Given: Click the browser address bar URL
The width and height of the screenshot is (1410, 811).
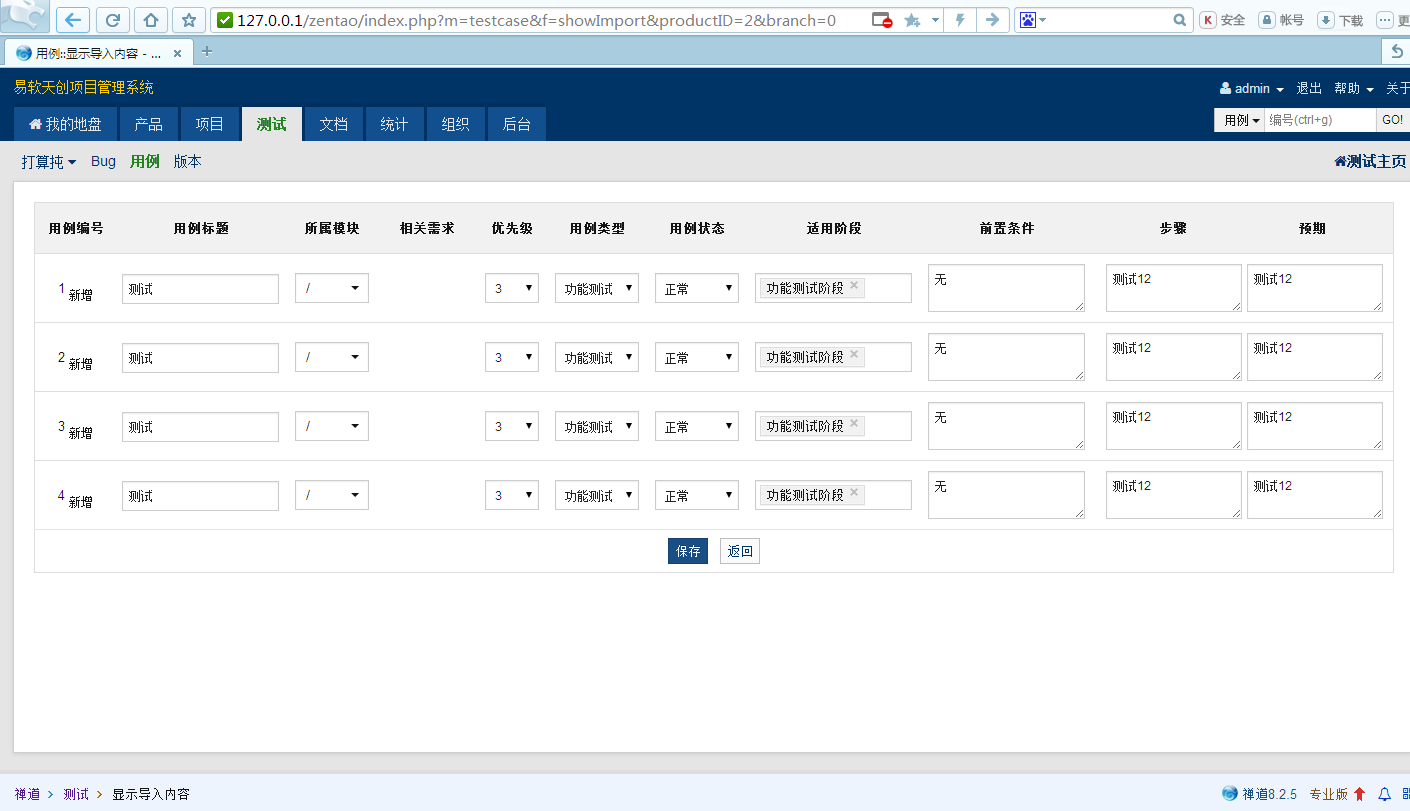Looking at the screenshot, I should pyautogui.click(x=536, y=20).
